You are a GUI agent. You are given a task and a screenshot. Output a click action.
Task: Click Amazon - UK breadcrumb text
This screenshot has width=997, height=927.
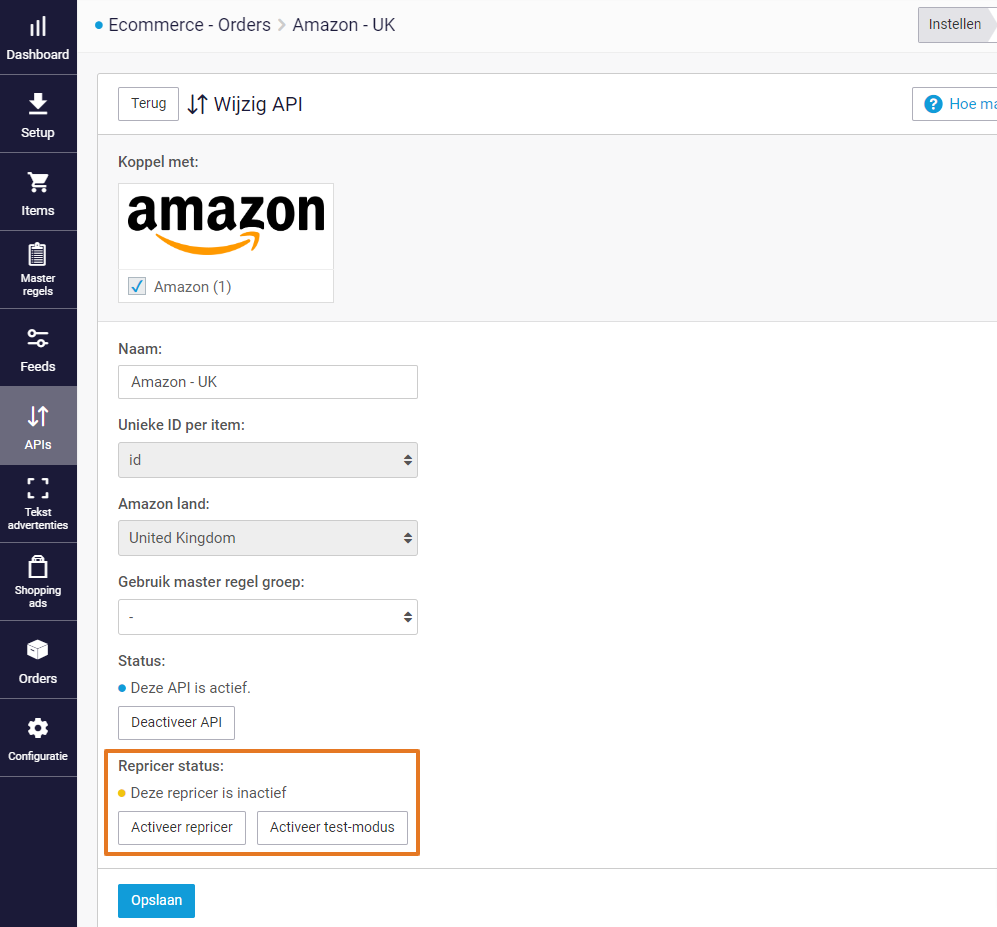[343, 25]
